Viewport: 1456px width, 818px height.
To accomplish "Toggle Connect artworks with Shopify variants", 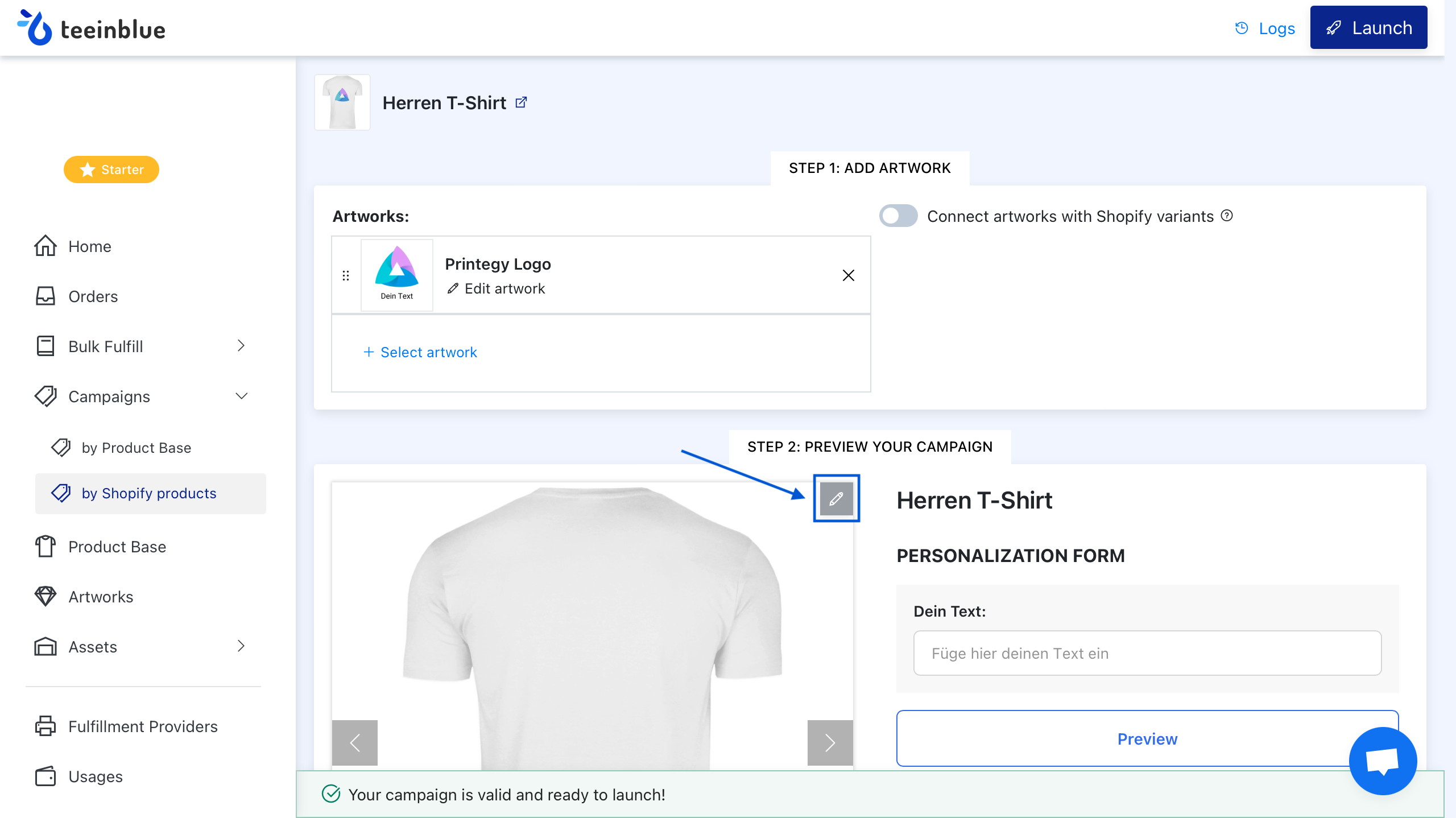I will 898,216.
